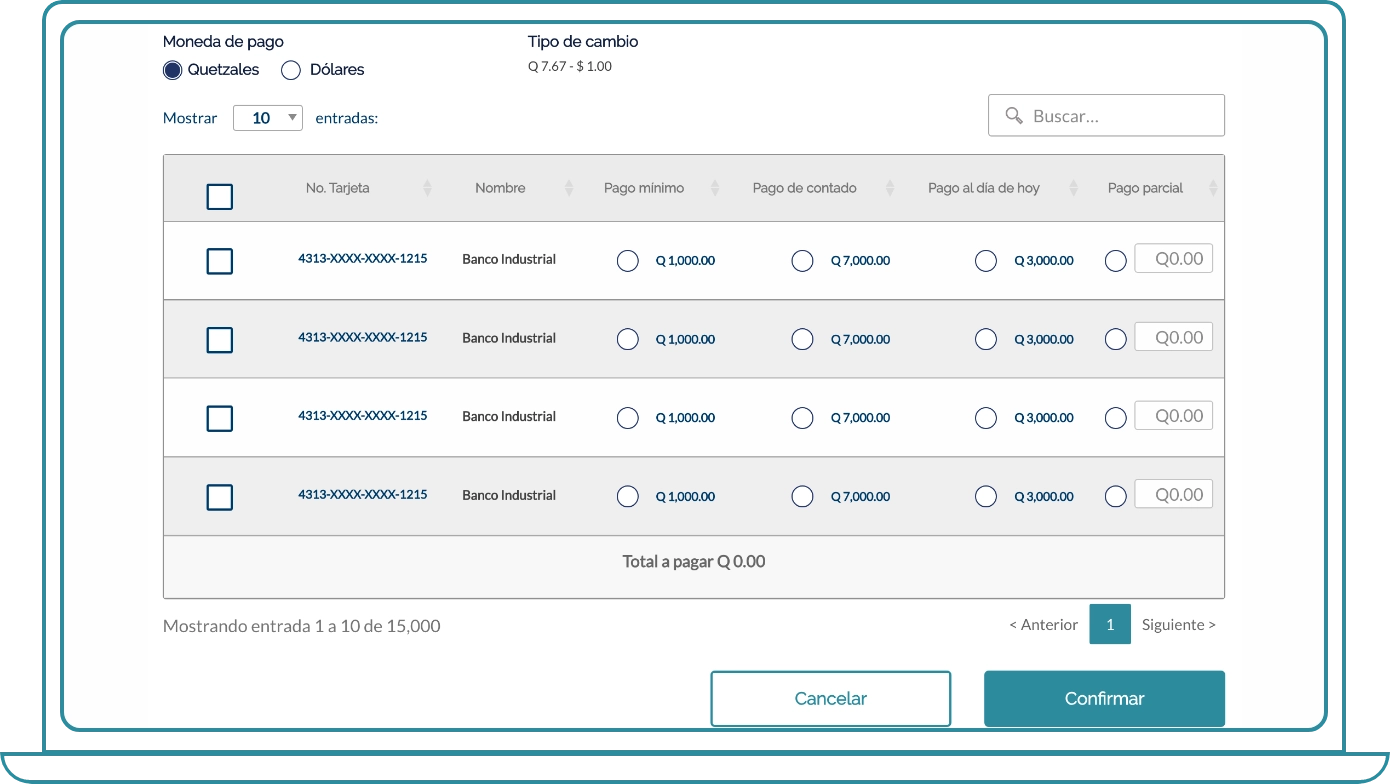This screenshot has height=784, width=1390.
Task: Sort by the Nombre column arrows
Action: (x=569, y=188)
